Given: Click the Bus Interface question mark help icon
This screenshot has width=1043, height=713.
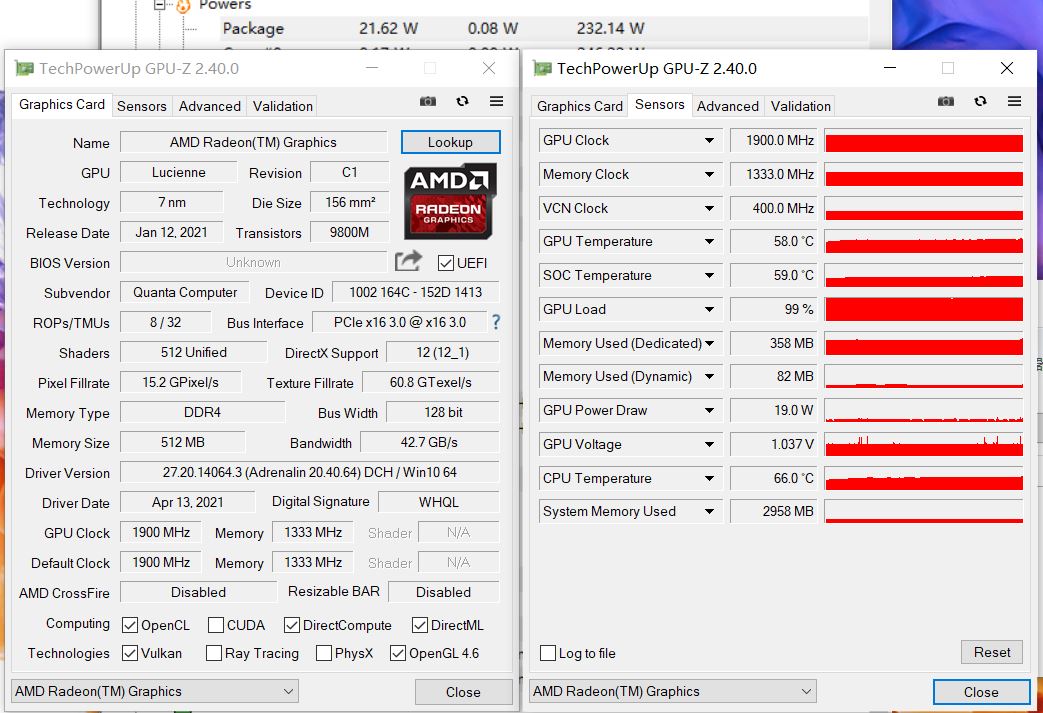Looking at the screenshot, I should click(x=496, y=323).
